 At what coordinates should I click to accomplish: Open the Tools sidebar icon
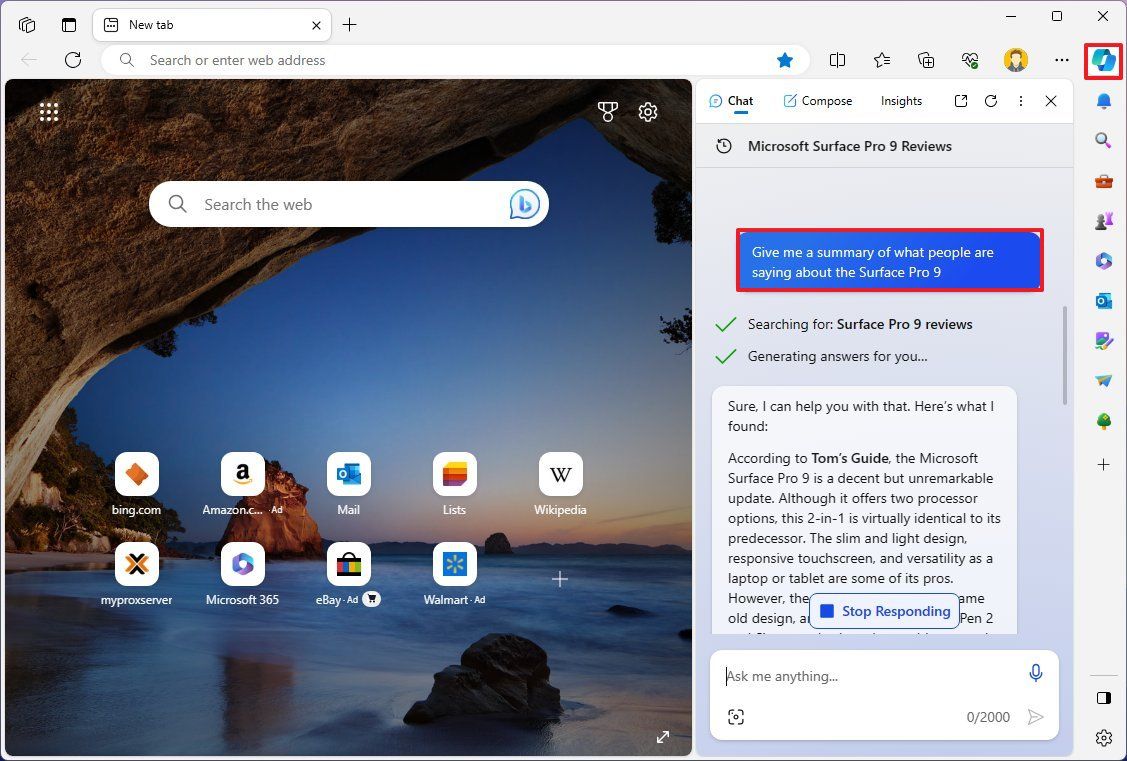1103,181
